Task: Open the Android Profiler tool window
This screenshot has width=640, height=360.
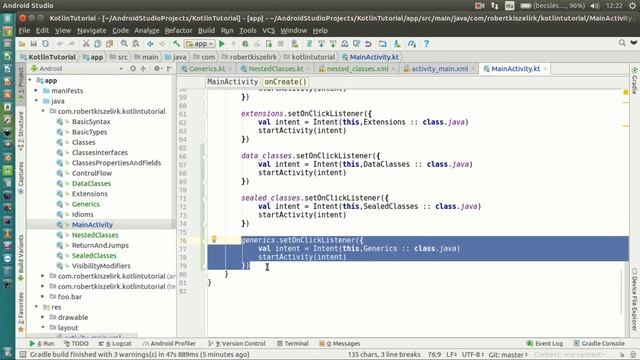Action: 169,344
